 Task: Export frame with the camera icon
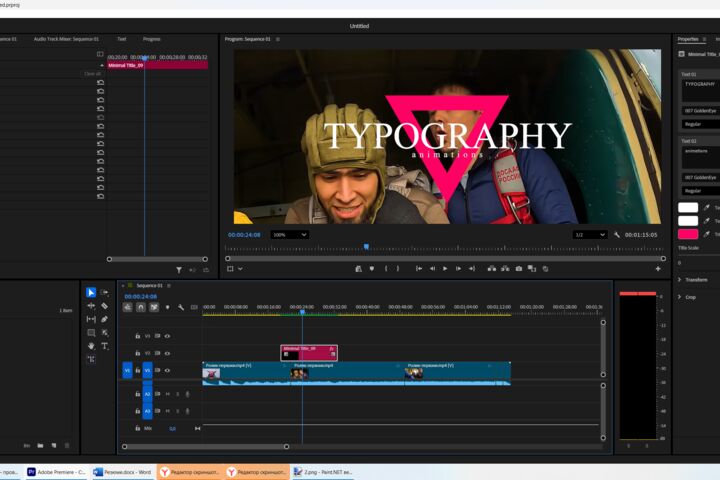[x=518, y=269]
